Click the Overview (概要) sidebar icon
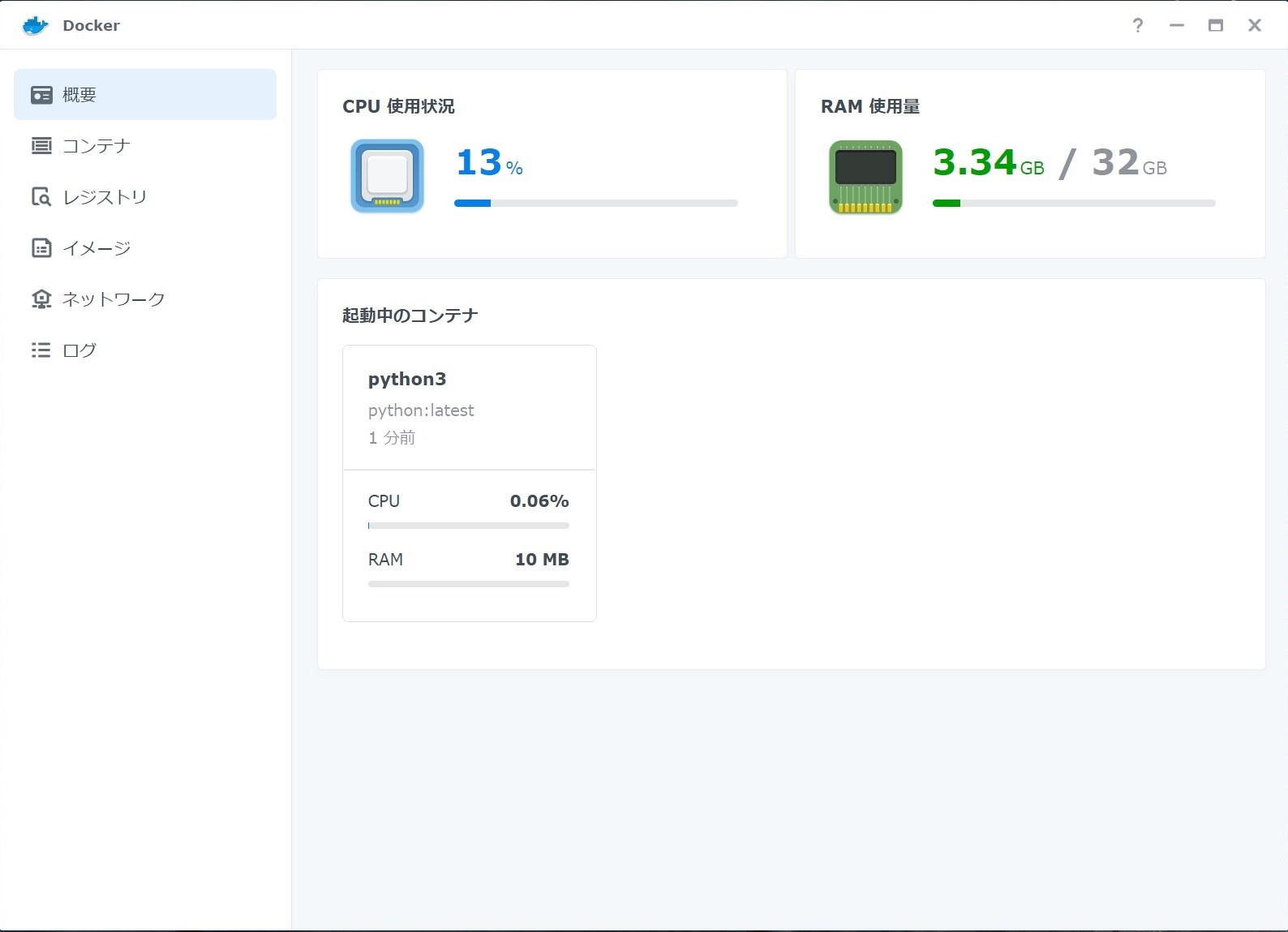1288x932 pixels. (x=41, y=95)
